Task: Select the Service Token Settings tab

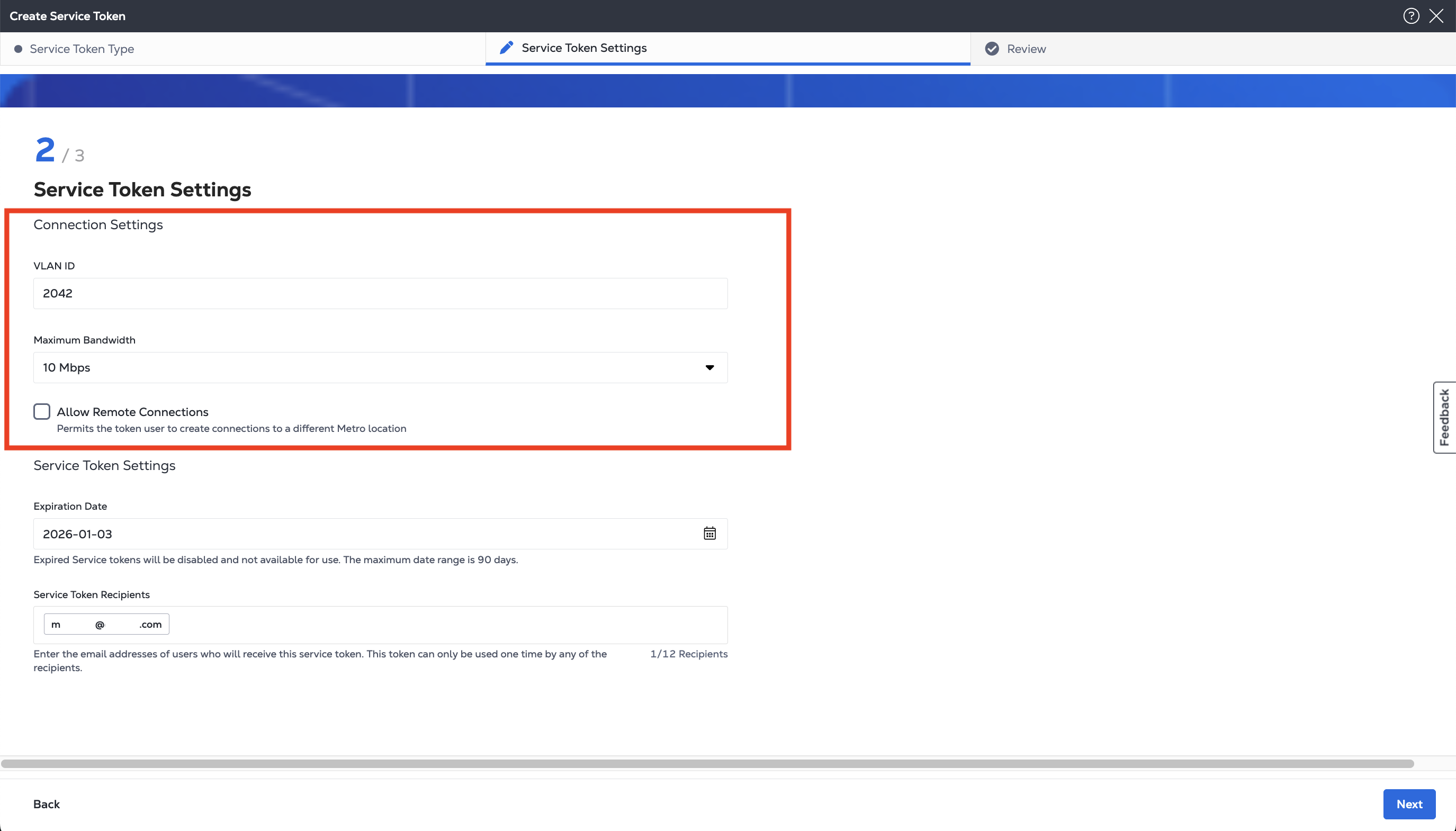Action: pos(584,48)
